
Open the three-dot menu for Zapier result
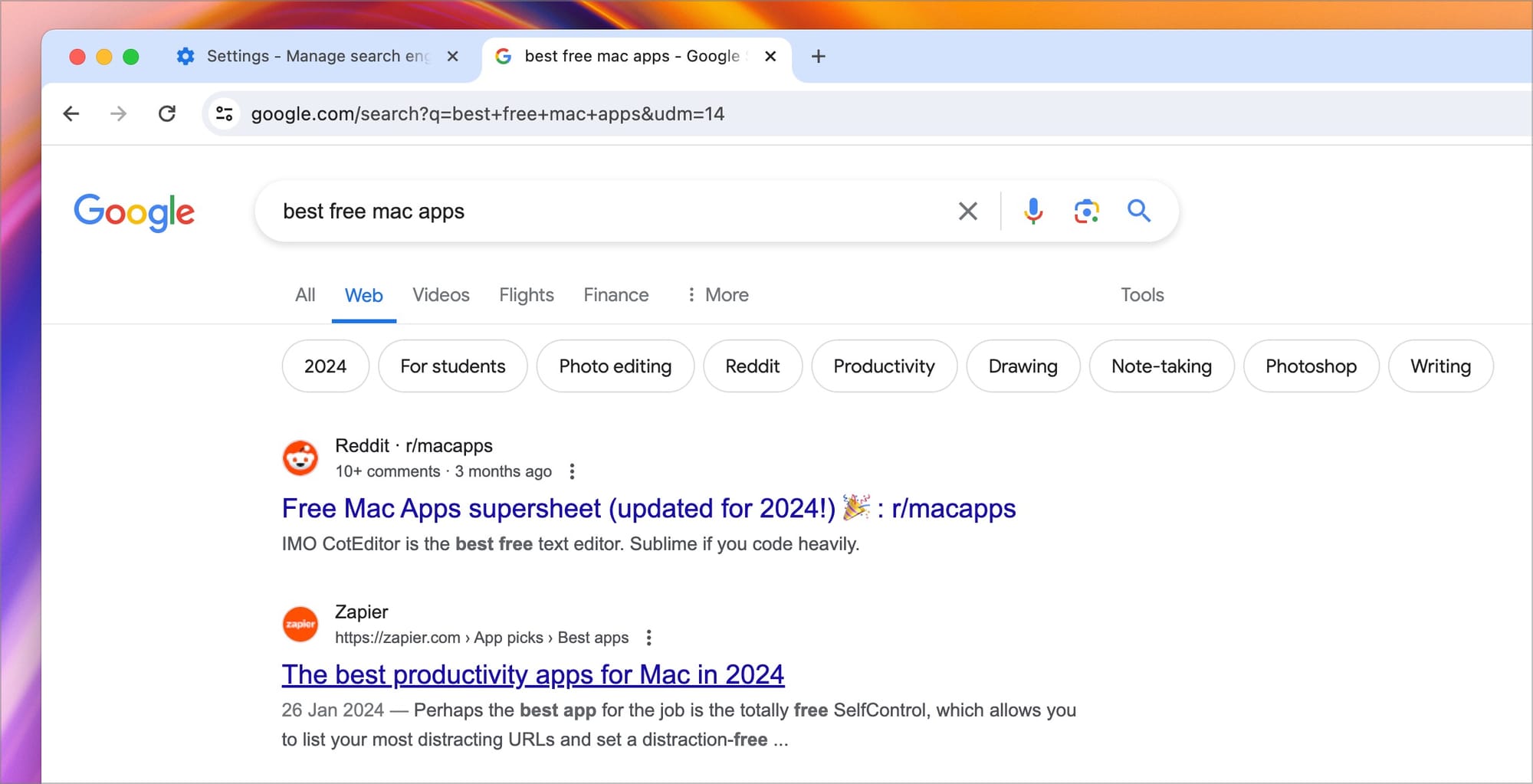click(x=649, y=638)
